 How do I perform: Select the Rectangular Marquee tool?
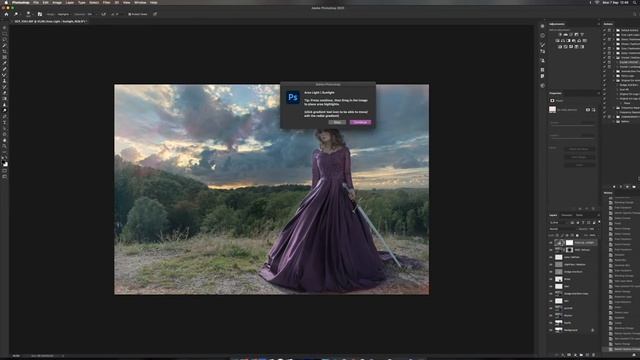click(4, 34)
